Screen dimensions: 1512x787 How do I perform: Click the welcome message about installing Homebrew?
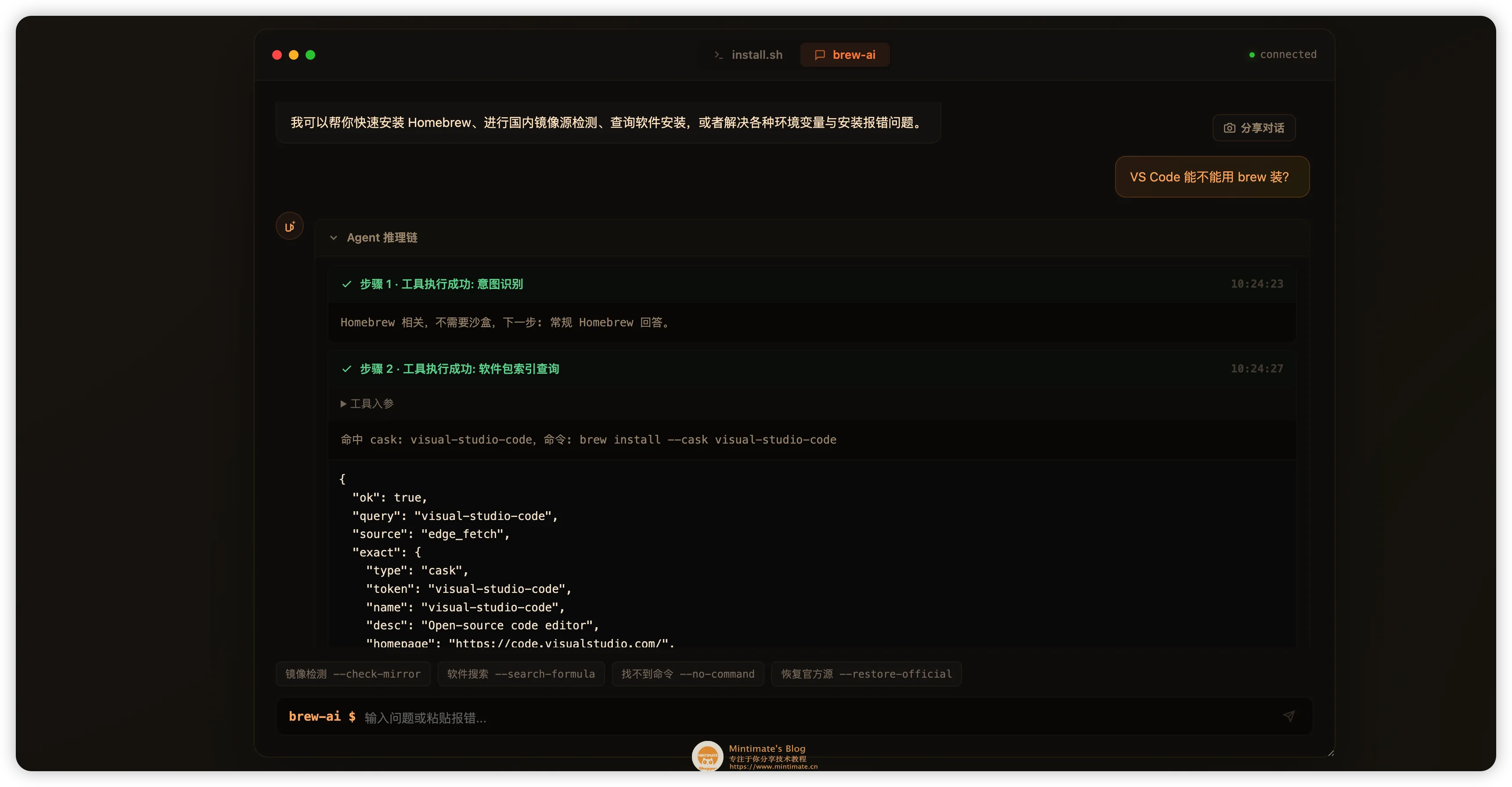point(608,122)
